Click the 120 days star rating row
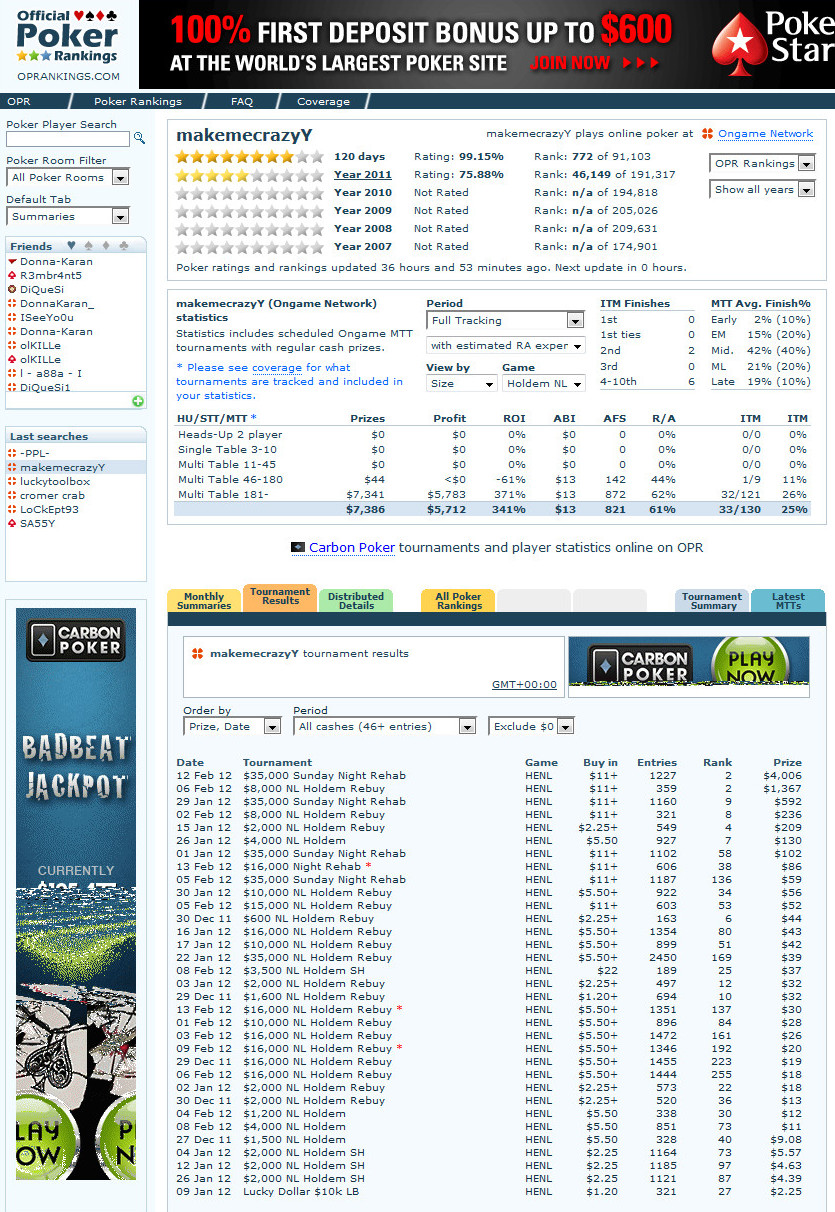 click(x=250, y=156)
